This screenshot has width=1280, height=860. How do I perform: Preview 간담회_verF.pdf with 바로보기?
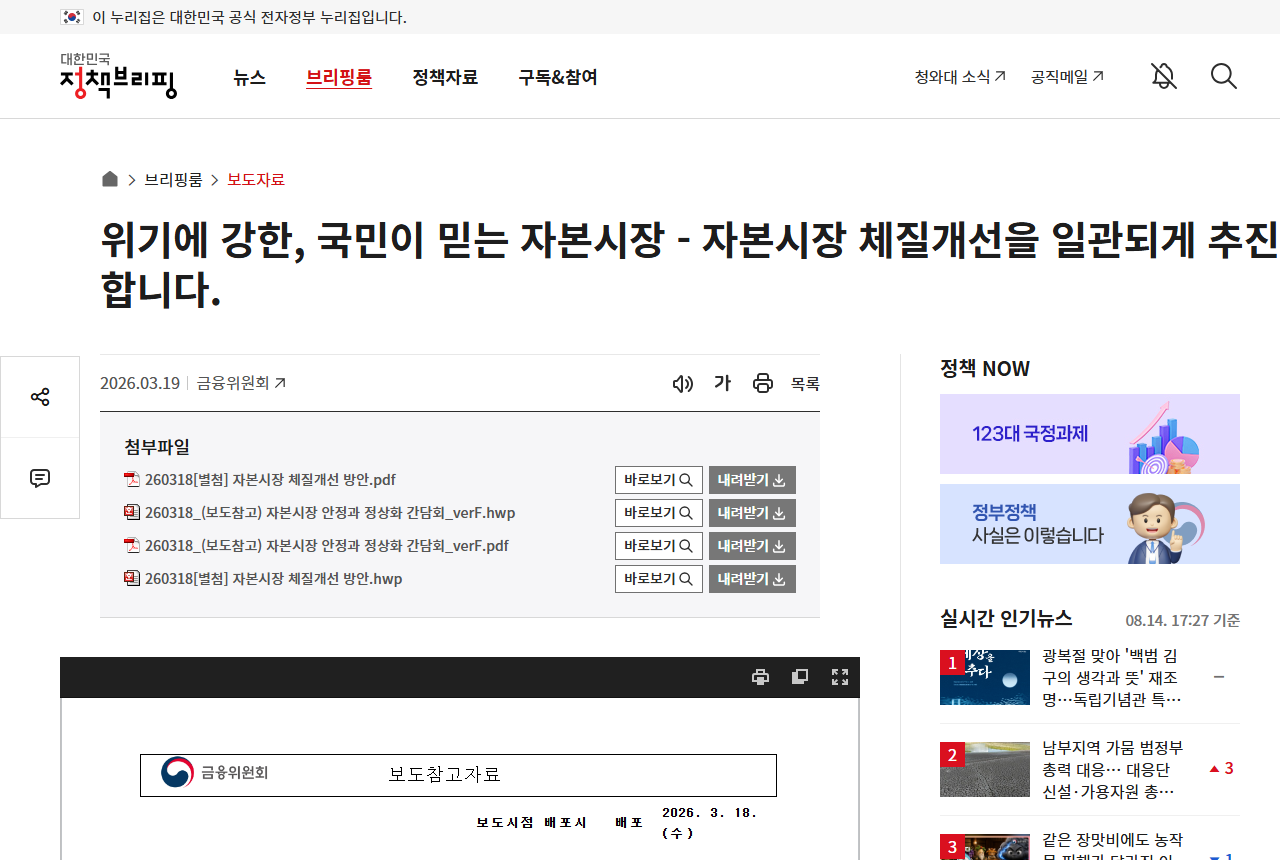click(659, 546)
